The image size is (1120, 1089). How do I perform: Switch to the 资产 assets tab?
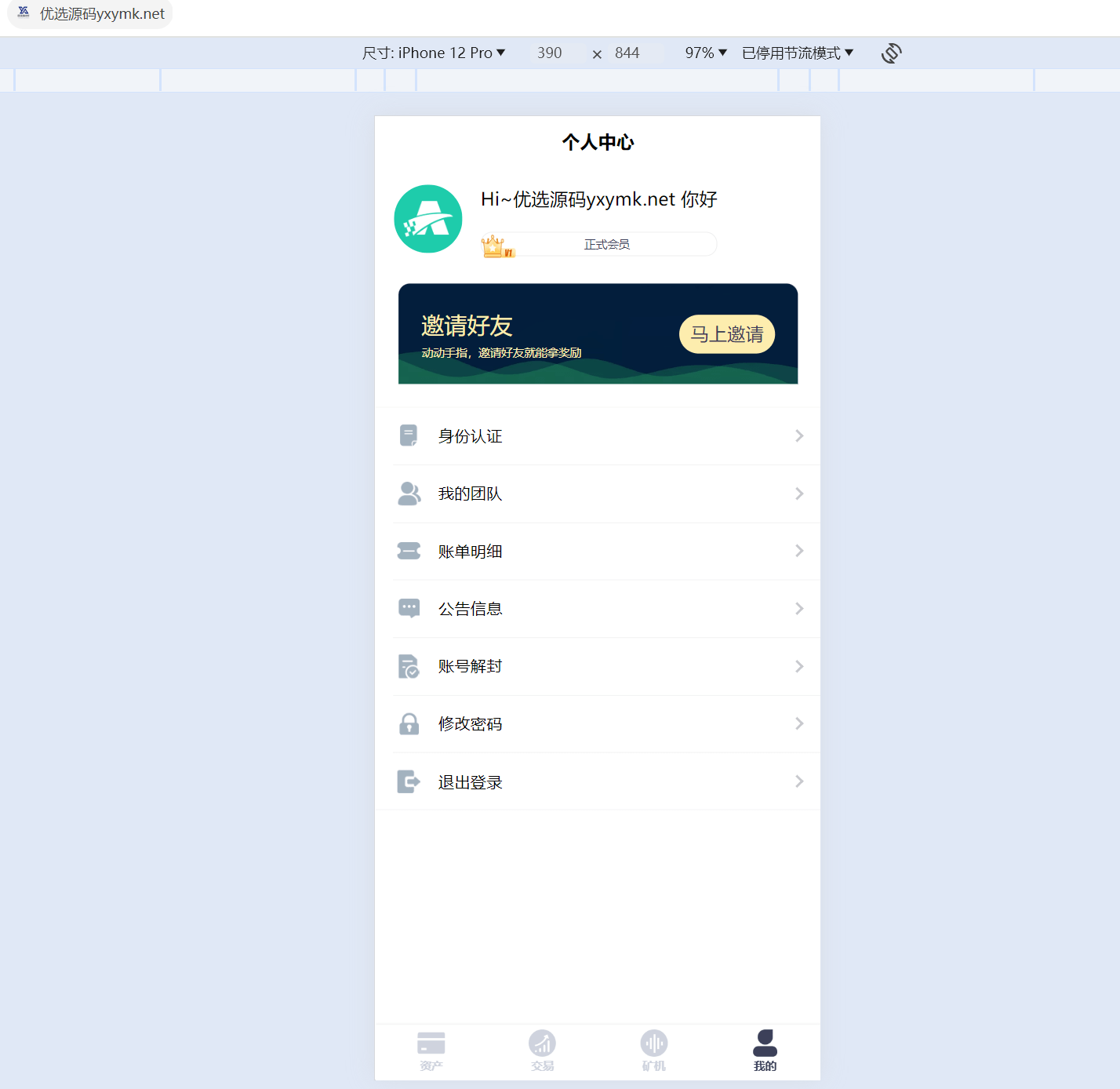(x=431, y=1051)
